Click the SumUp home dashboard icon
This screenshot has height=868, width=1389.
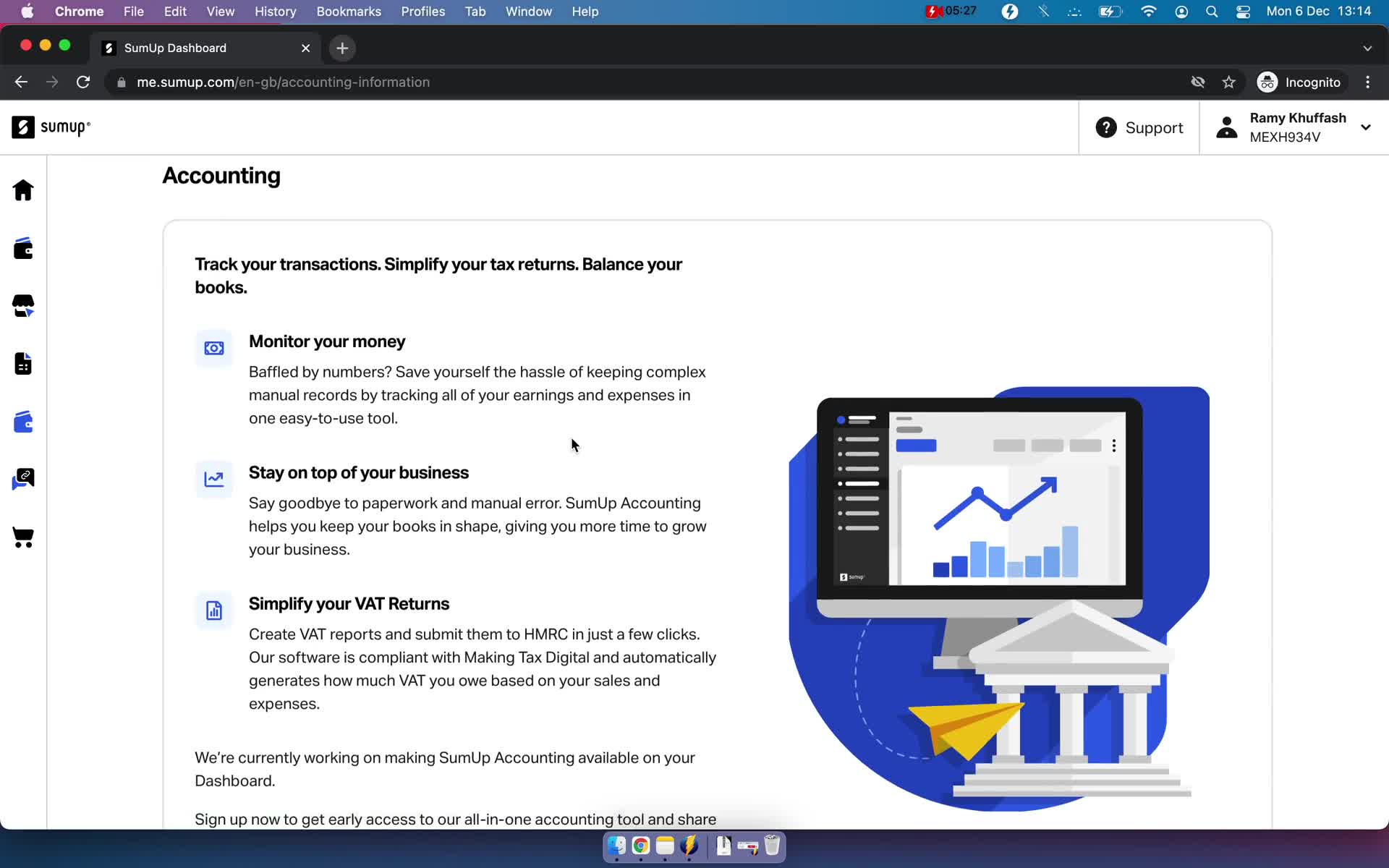(24, 190)
